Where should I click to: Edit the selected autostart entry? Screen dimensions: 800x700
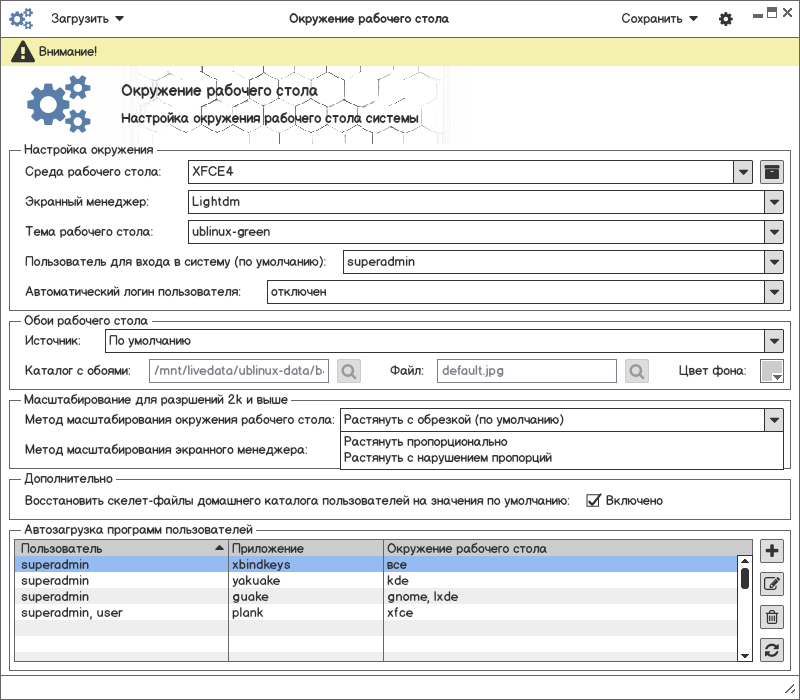coord(771,584)
